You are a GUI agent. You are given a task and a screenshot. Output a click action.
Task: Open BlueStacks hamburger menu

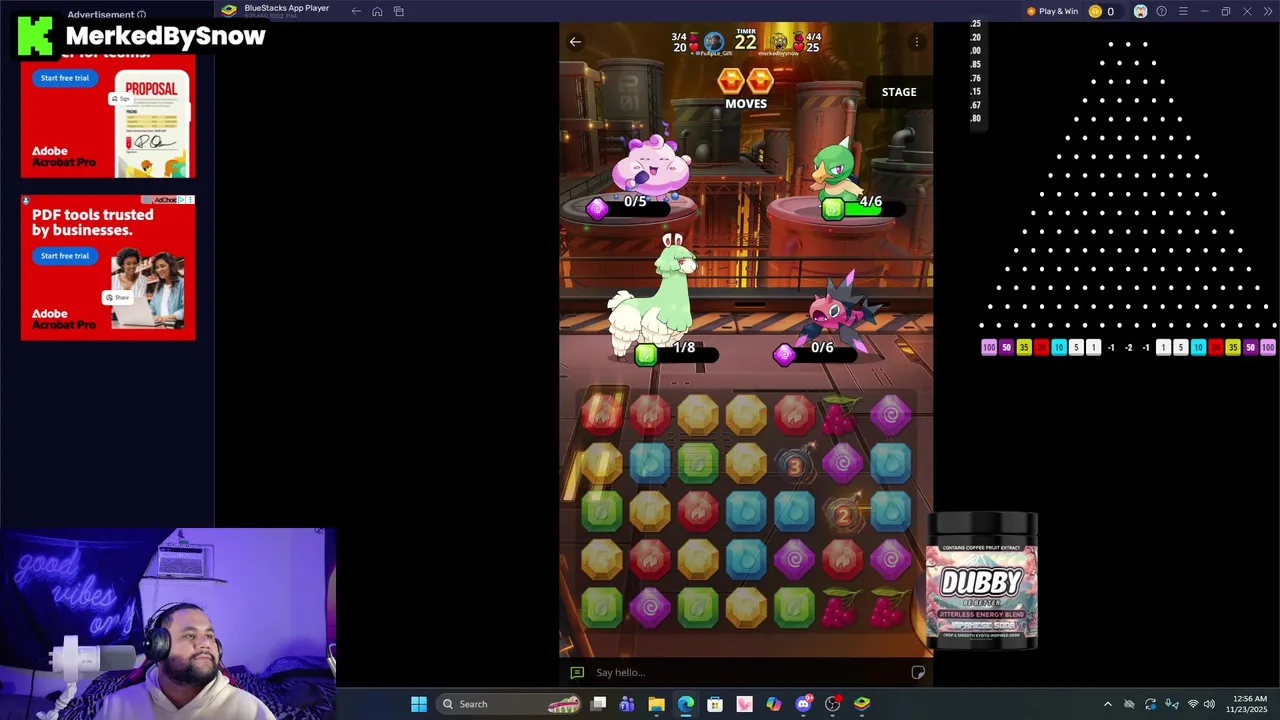(1183, 11)
